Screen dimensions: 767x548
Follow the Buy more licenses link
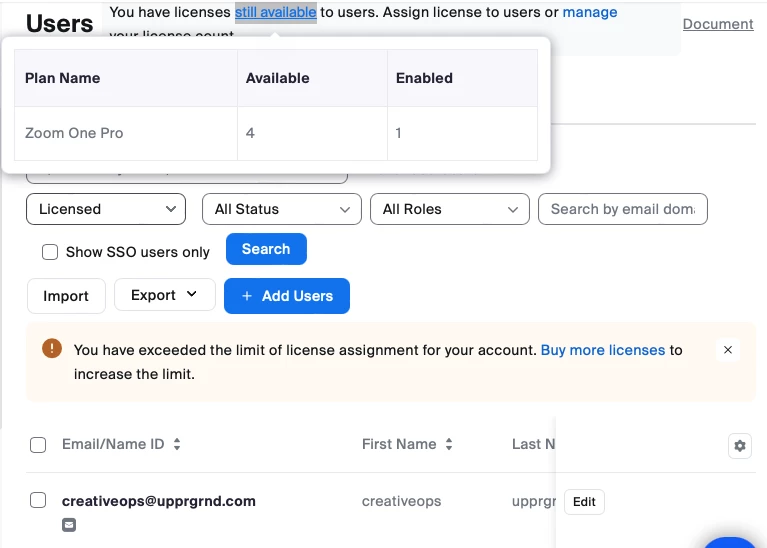click(x=602, y=350)
